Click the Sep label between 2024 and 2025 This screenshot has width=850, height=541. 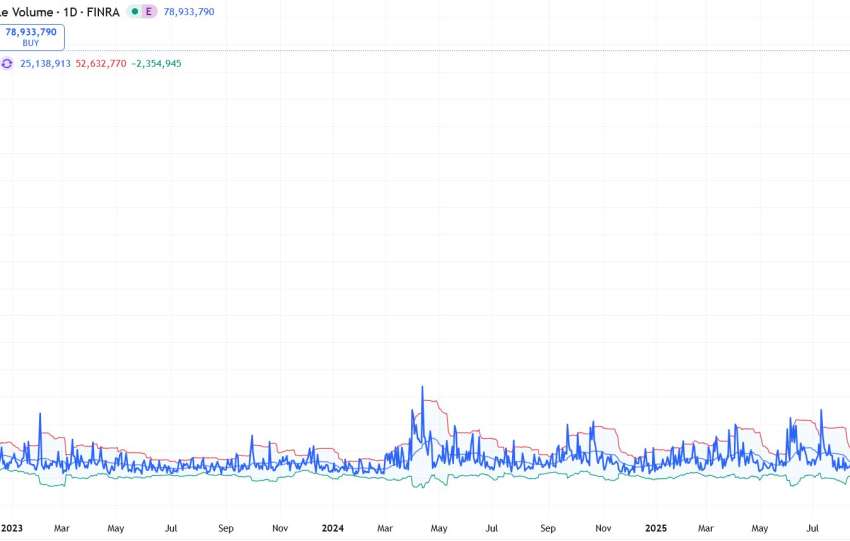[548, 527]
